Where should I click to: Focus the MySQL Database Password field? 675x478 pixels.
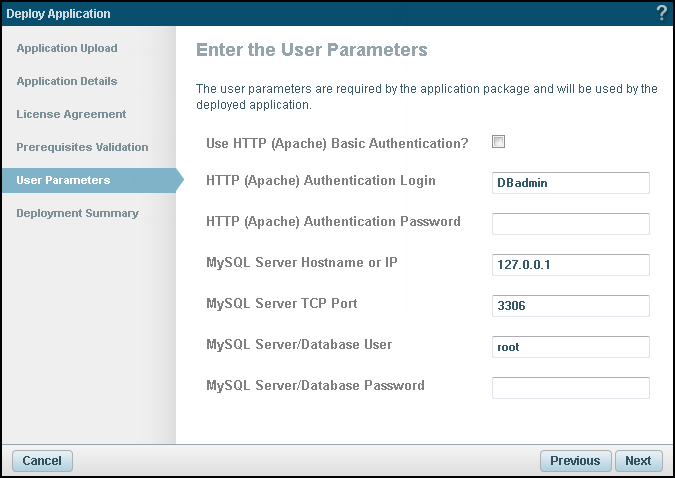click(x=571, y=387)
